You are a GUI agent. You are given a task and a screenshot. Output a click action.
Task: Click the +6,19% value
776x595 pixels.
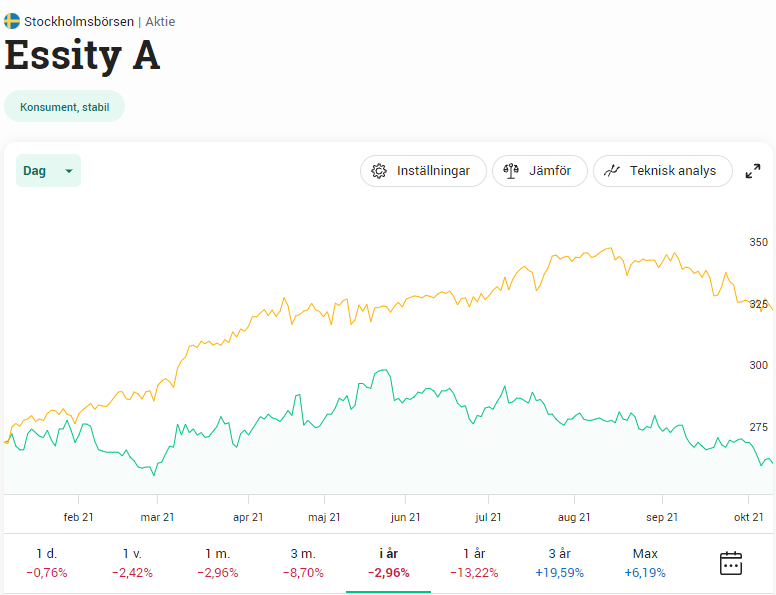pos(645,573)
